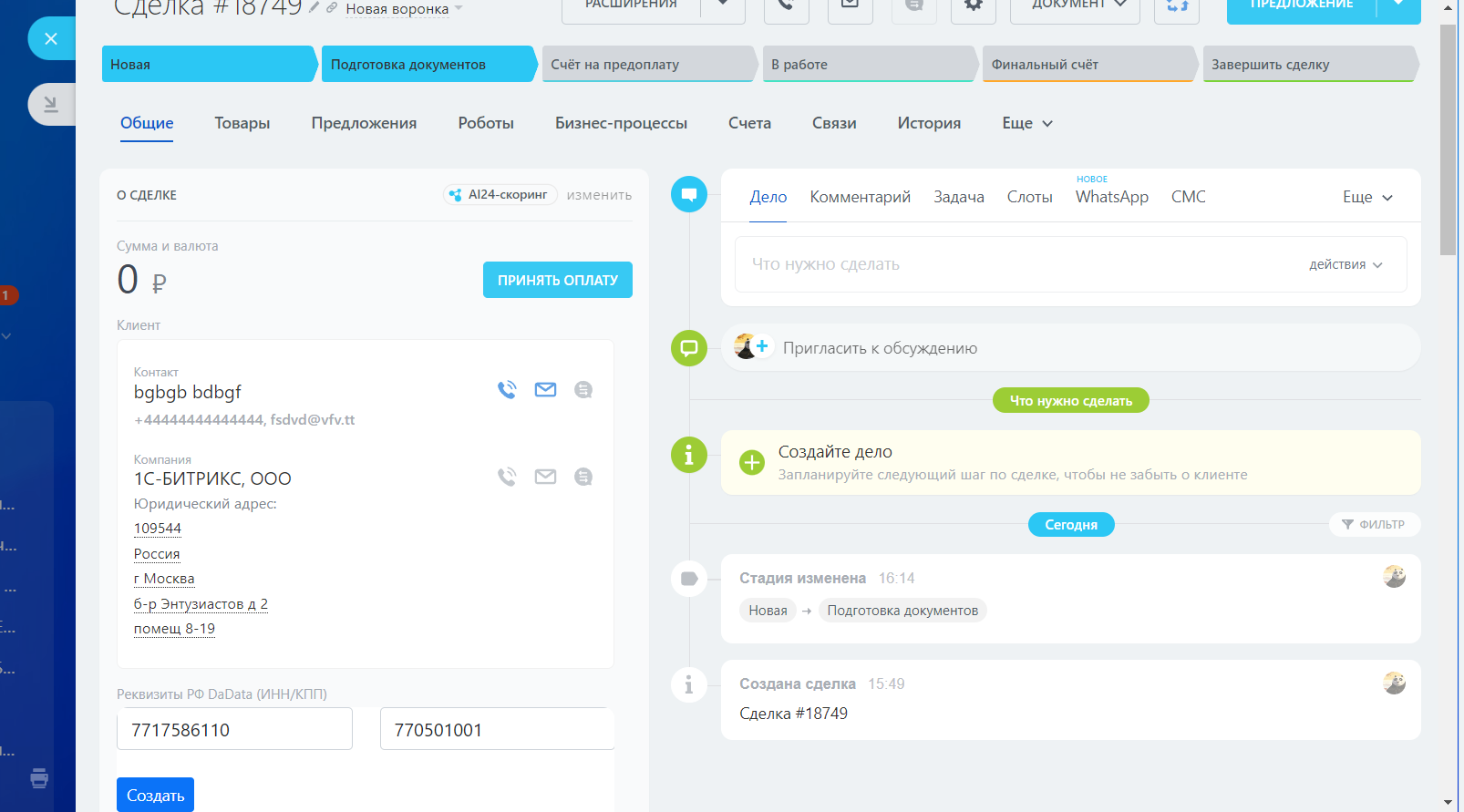The width and height of the screenshot is (1464, 812).
Task: Click the green plus icon to create activity
Action: 752,463
